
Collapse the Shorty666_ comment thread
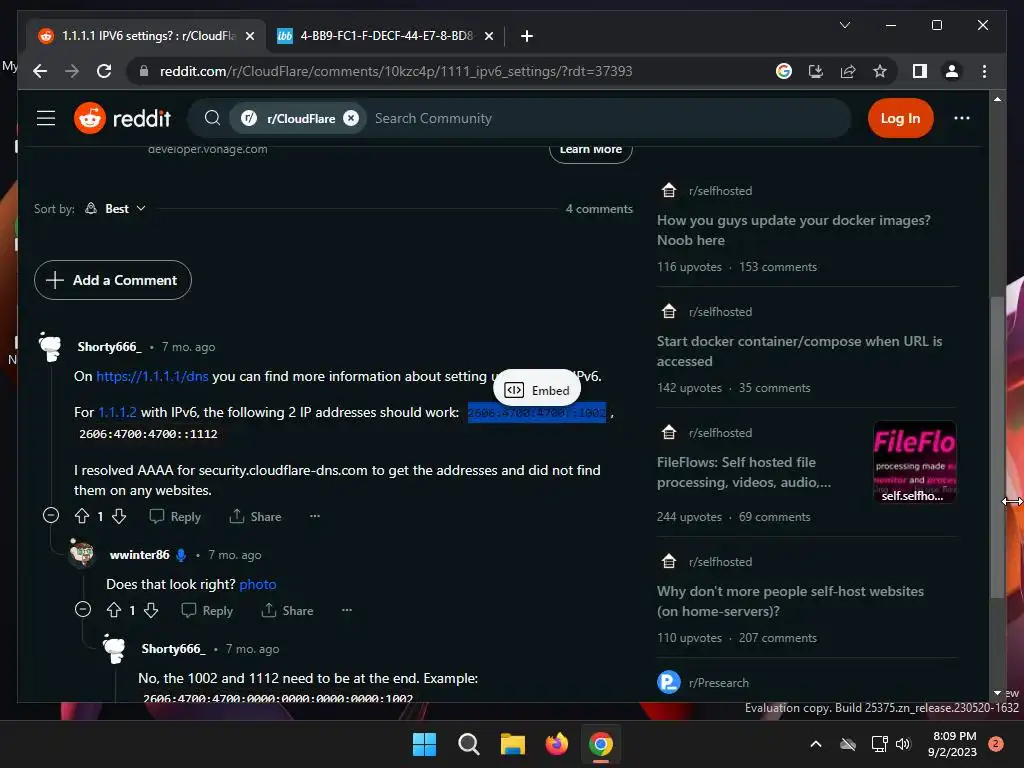click(x=51, y=515)
